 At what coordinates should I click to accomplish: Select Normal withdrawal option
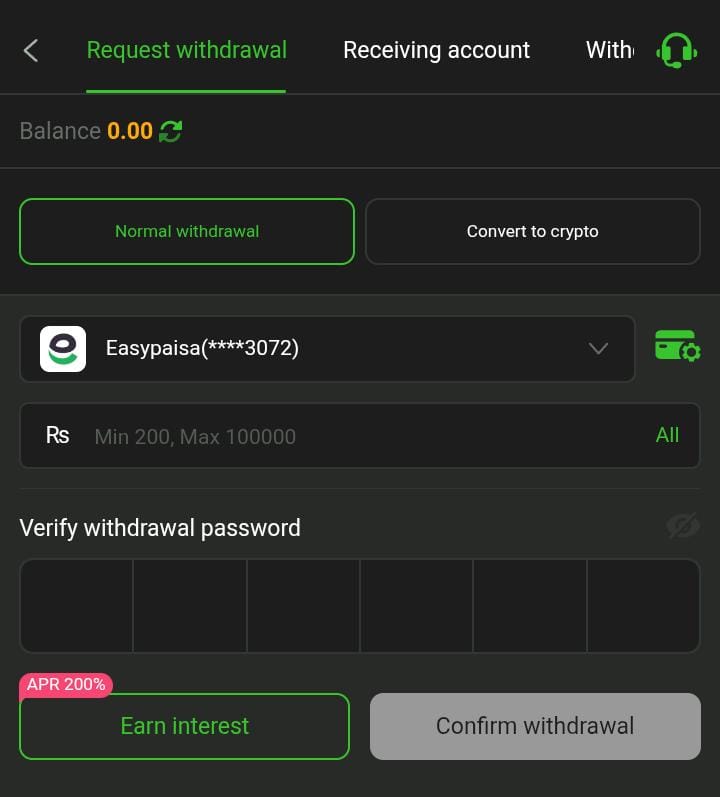tap(187, 231)
